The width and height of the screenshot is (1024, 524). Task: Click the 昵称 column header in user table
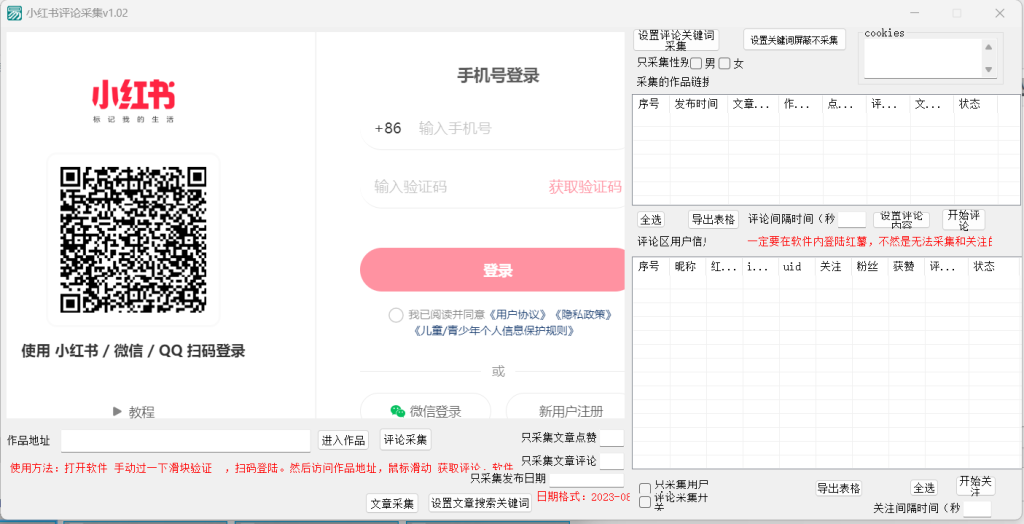click(685, 266)
